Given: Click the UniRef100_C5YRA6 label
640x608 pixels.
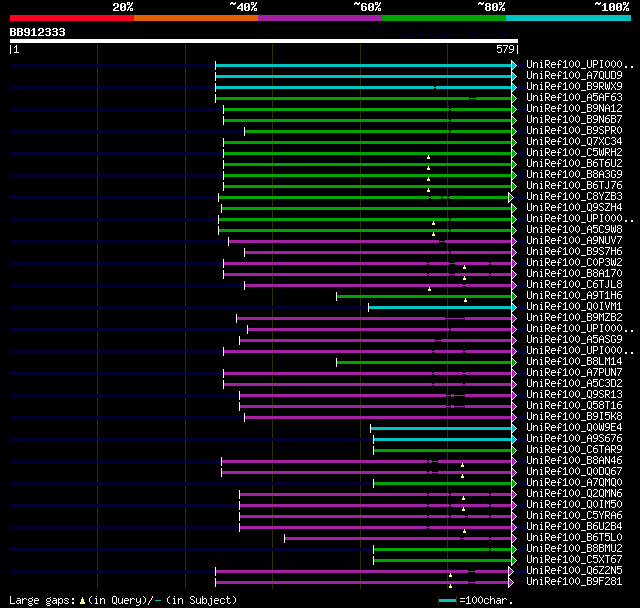Looking at the screenshot, I should click(574, 516).
